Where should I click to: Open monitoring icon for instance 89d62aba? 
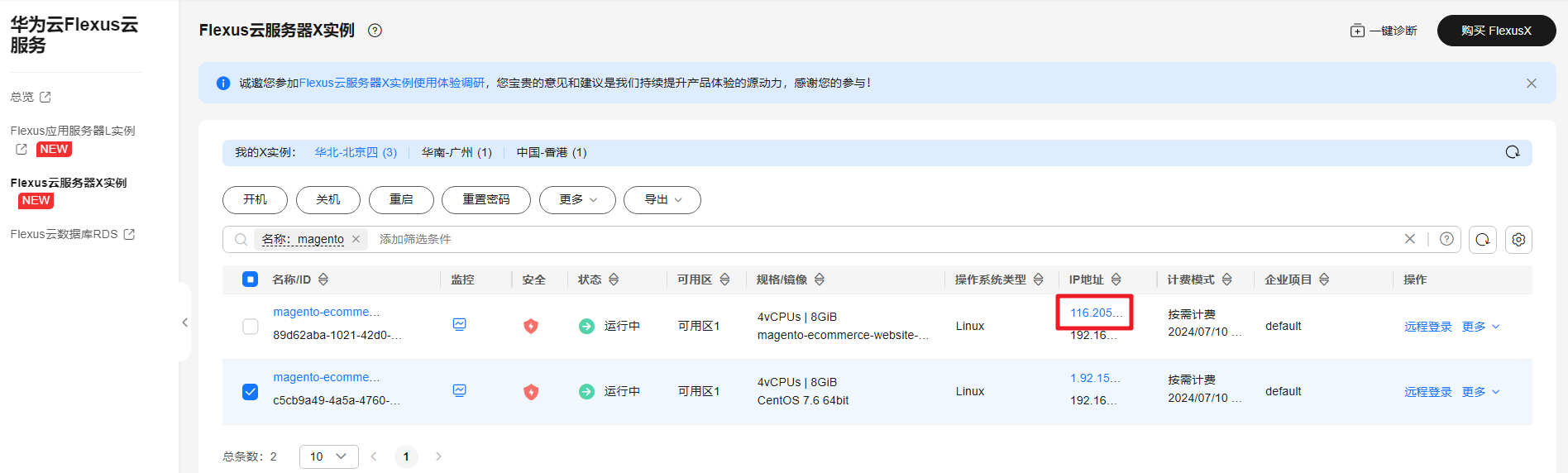460,324
